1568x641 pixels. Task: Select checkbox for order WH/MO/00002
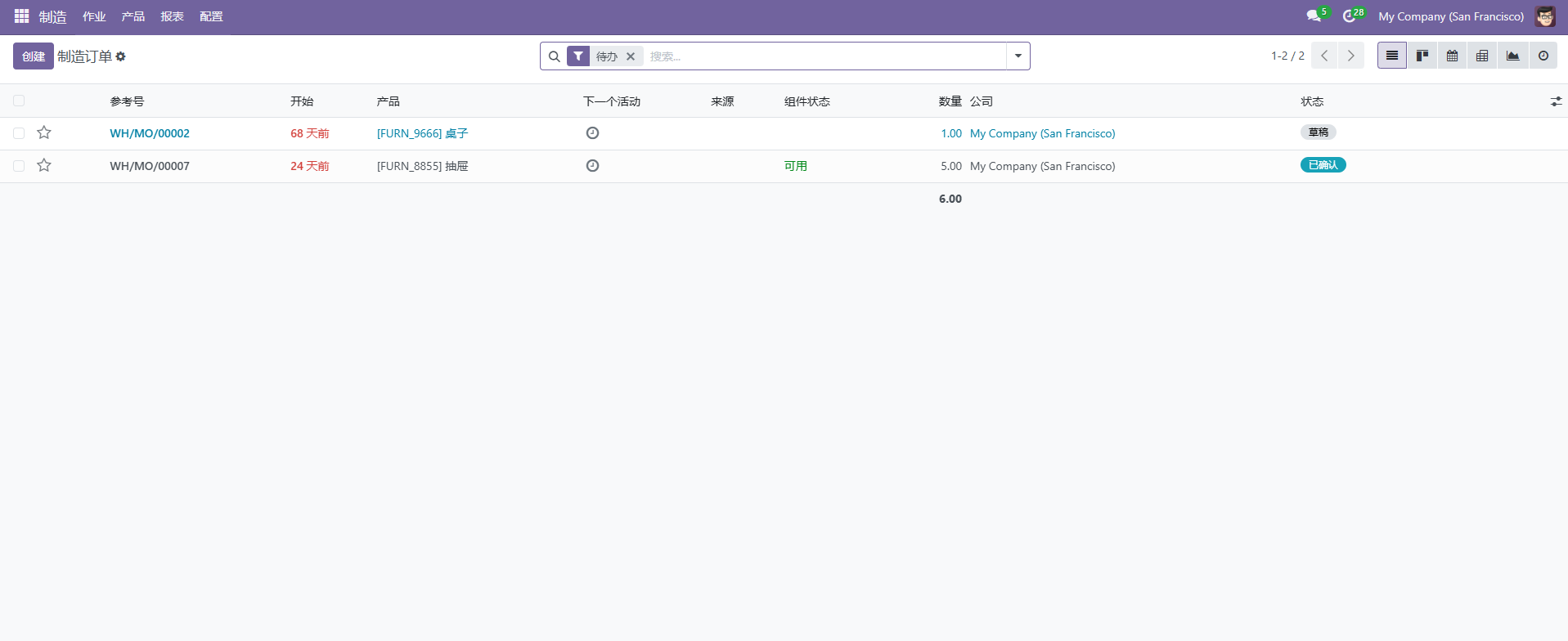[19, 133]
